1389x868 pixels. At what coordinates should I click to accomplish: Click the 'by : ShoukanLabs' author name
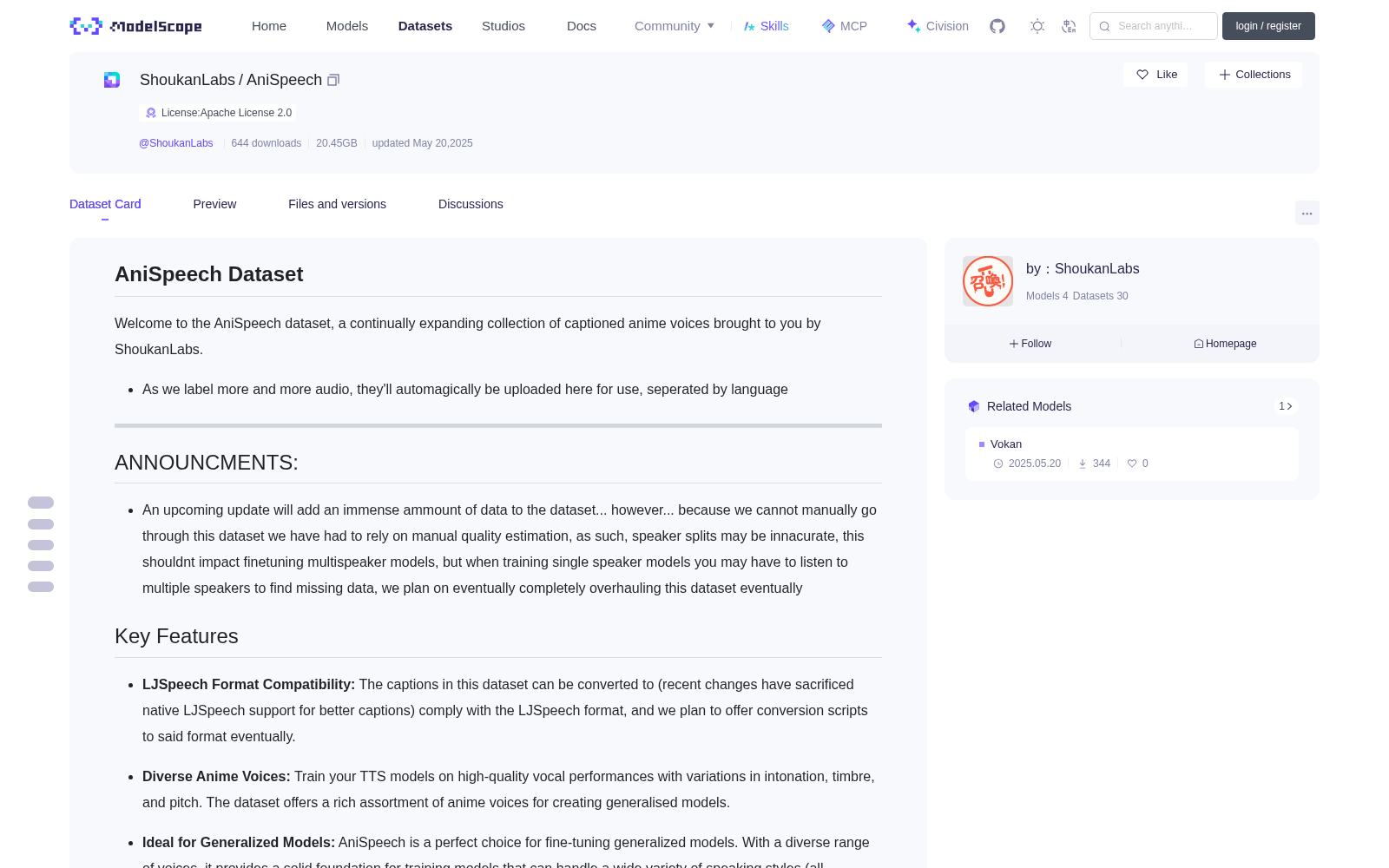point(1083,269)
